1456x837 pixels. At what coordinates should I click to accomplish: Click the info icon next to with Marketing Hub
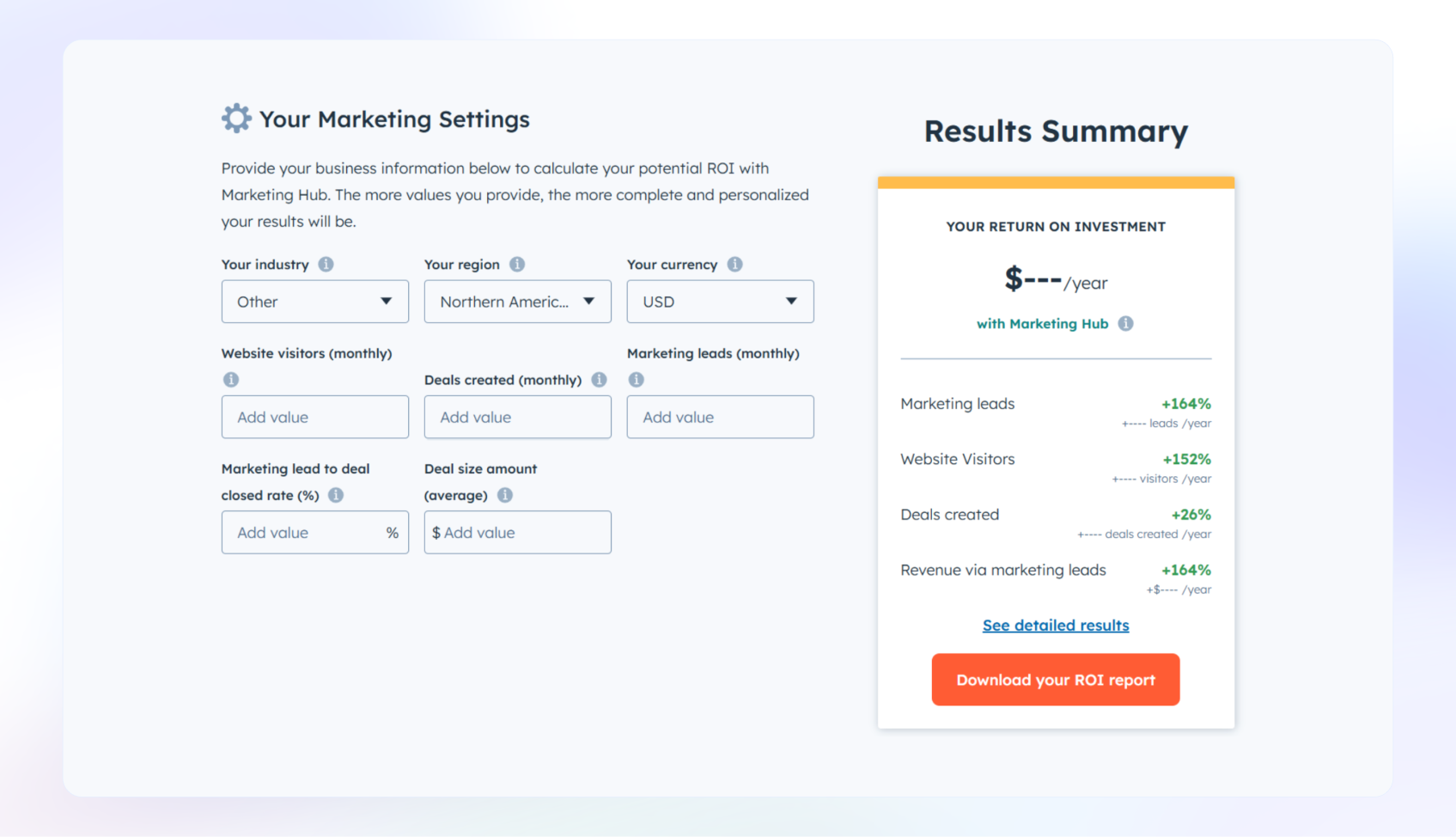pyautogui.click(x=1127, y=324)
